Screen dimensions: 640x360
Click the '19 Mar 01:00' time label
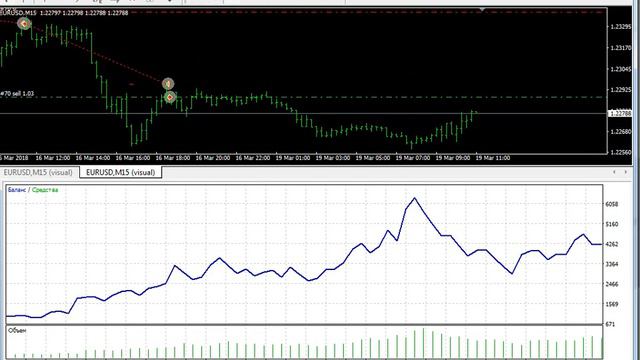[x=293, y=158]
